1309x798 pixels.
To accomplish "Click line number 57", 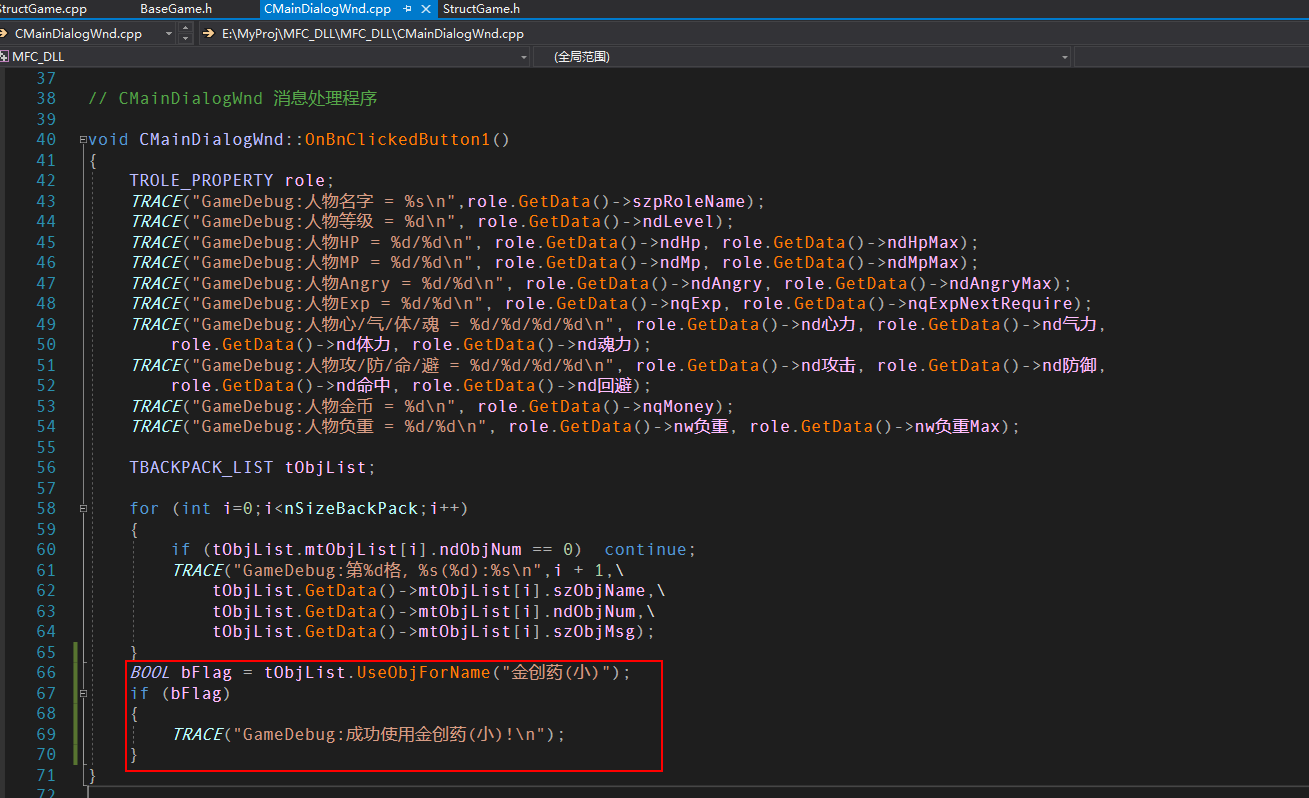I will 46,488.
